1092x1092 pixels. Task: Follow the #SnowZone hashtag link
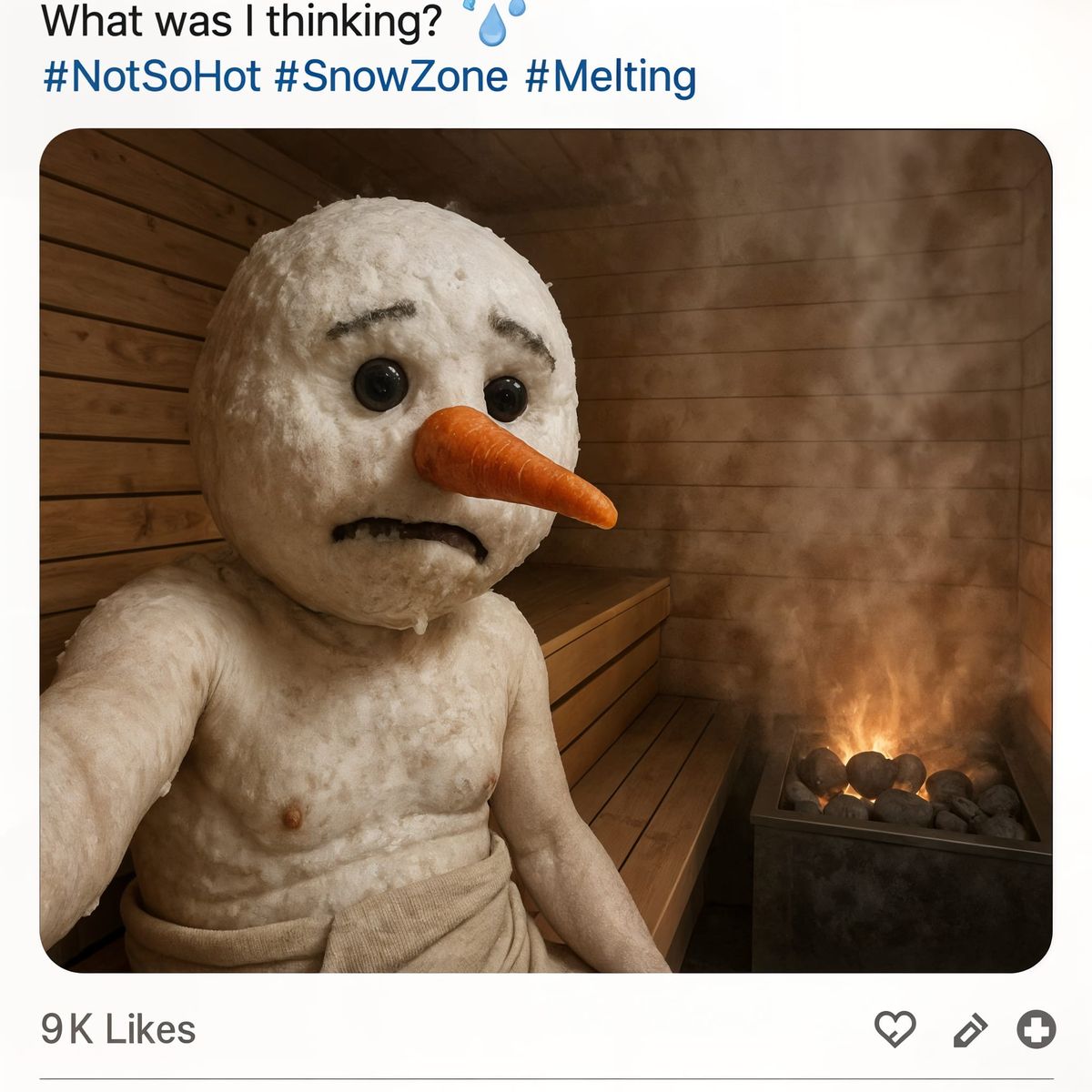click(390, 76)
